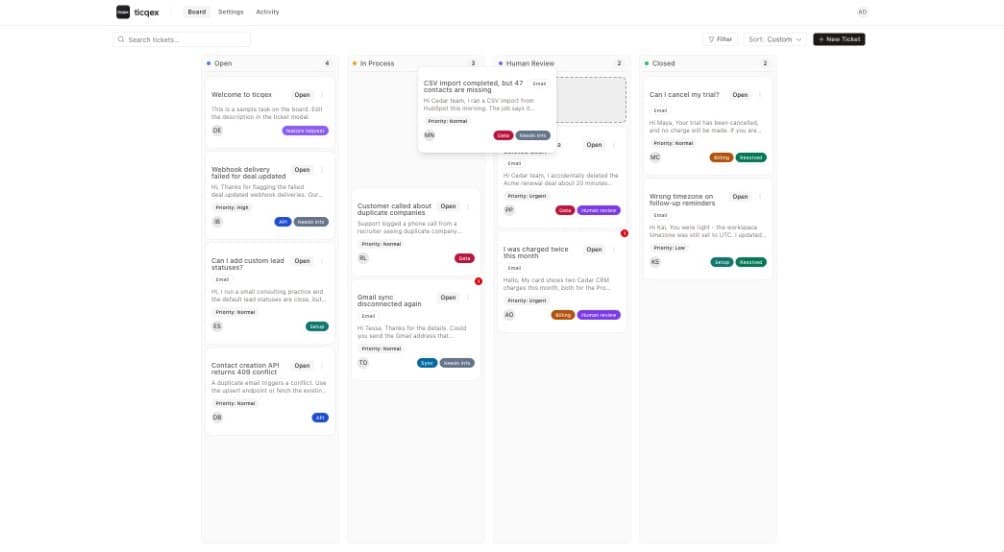Open status dropdown on cancel my trial

(740, 95)
